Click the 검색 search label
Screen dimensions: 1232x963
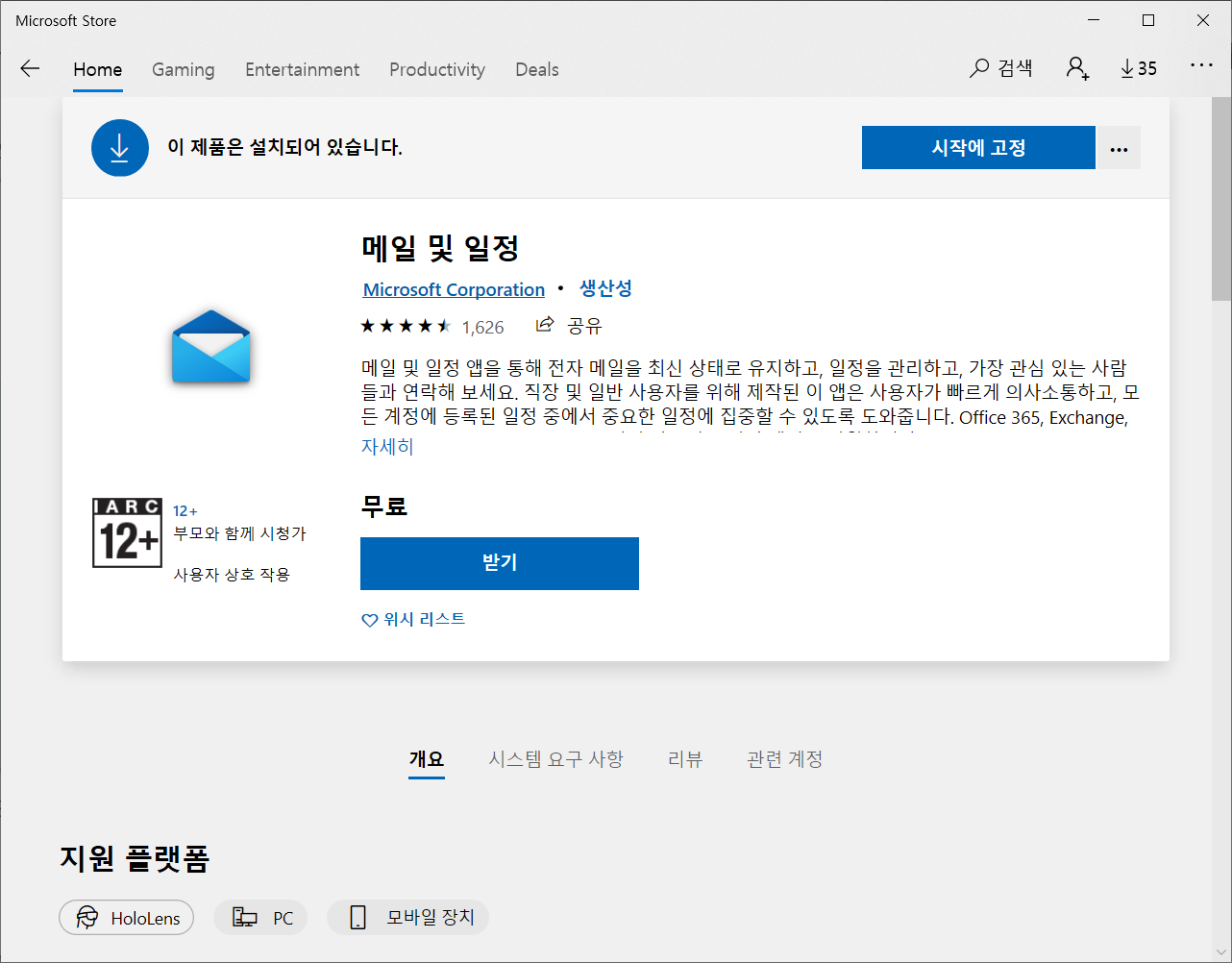pyautogui.click(x=1016, y=68)
